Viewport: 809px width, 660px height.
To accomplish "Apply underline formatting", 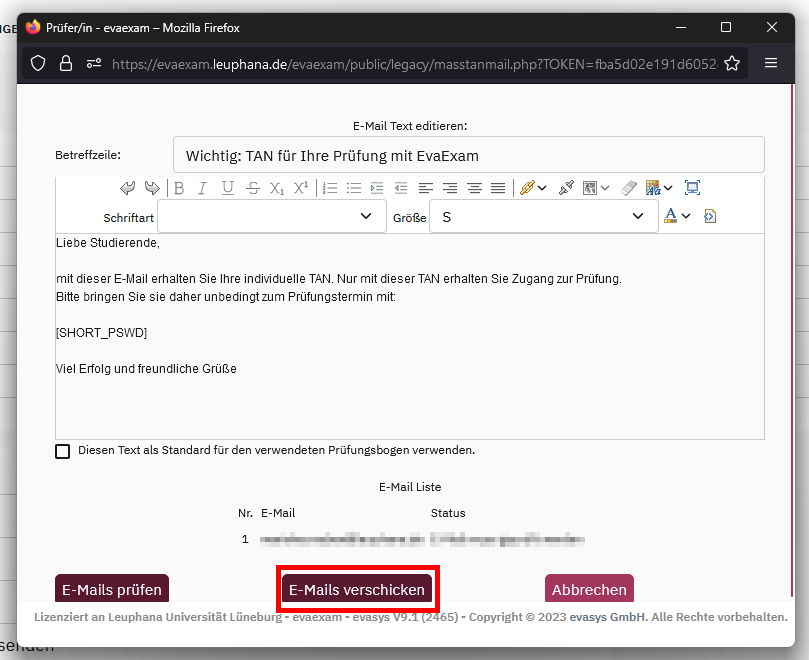I will coord(227,188).
